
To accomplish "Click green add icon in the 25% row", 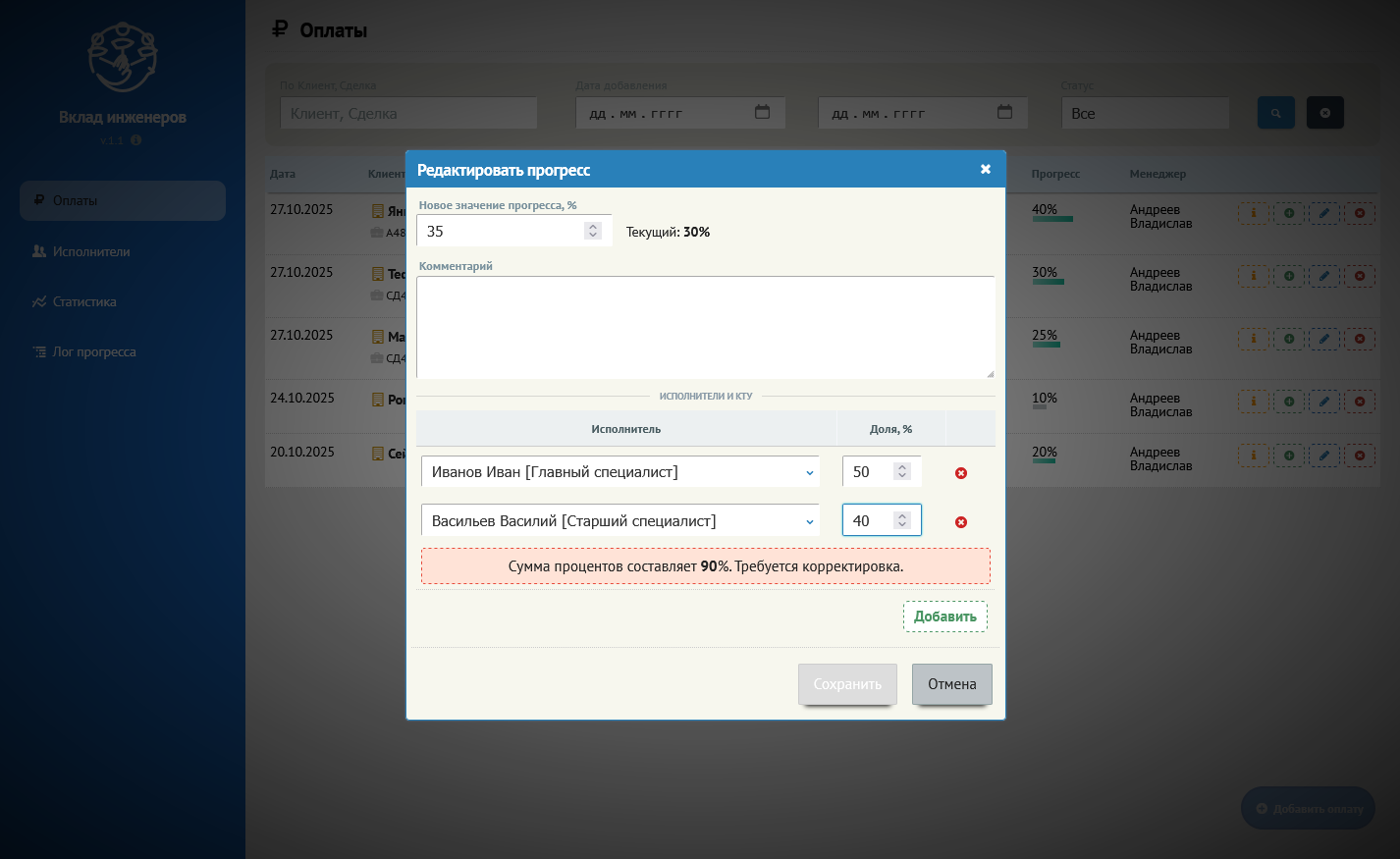I will click(x=1288, y=339).
